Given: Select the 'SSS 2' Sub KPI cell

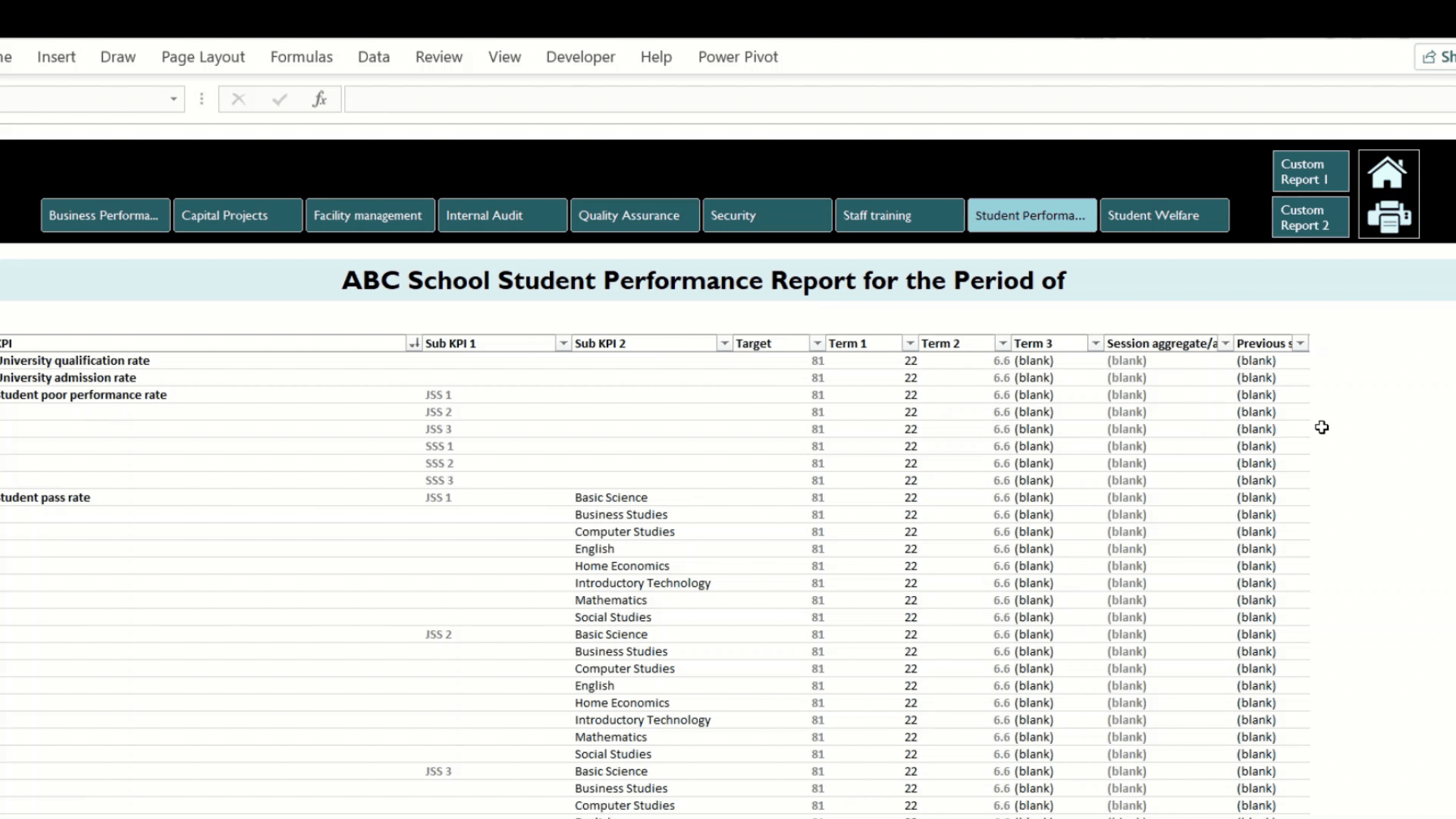Looking at the screenshot, I should (x=439, y=463).
